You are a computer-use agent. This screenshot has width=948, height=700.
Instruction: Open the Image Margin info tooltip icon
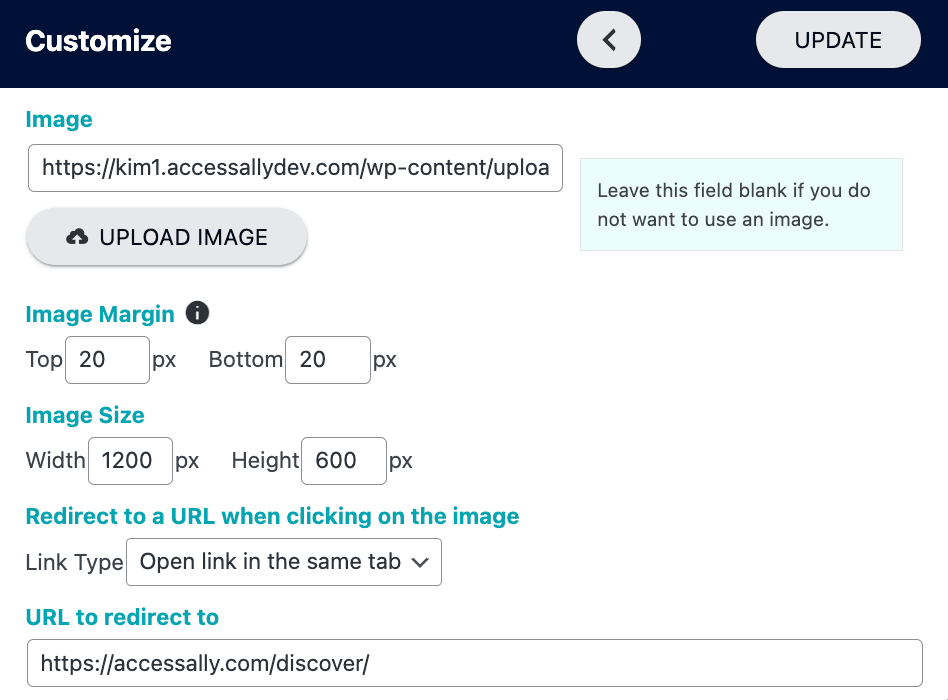click(197, 314)
